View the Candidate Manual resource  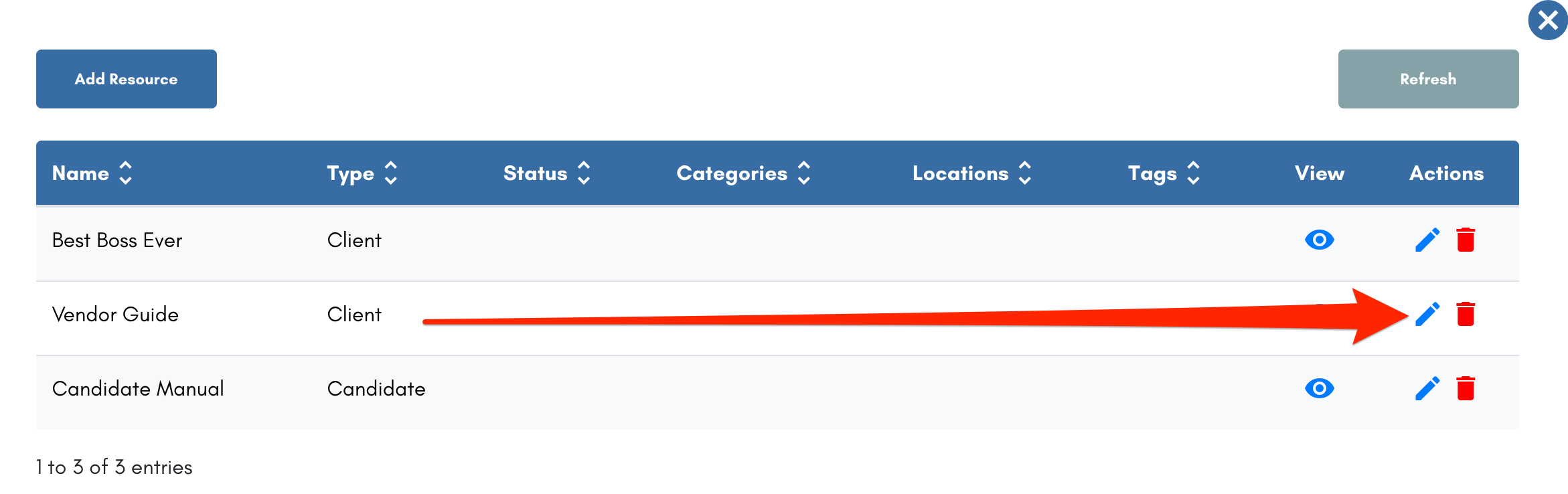1320,388
